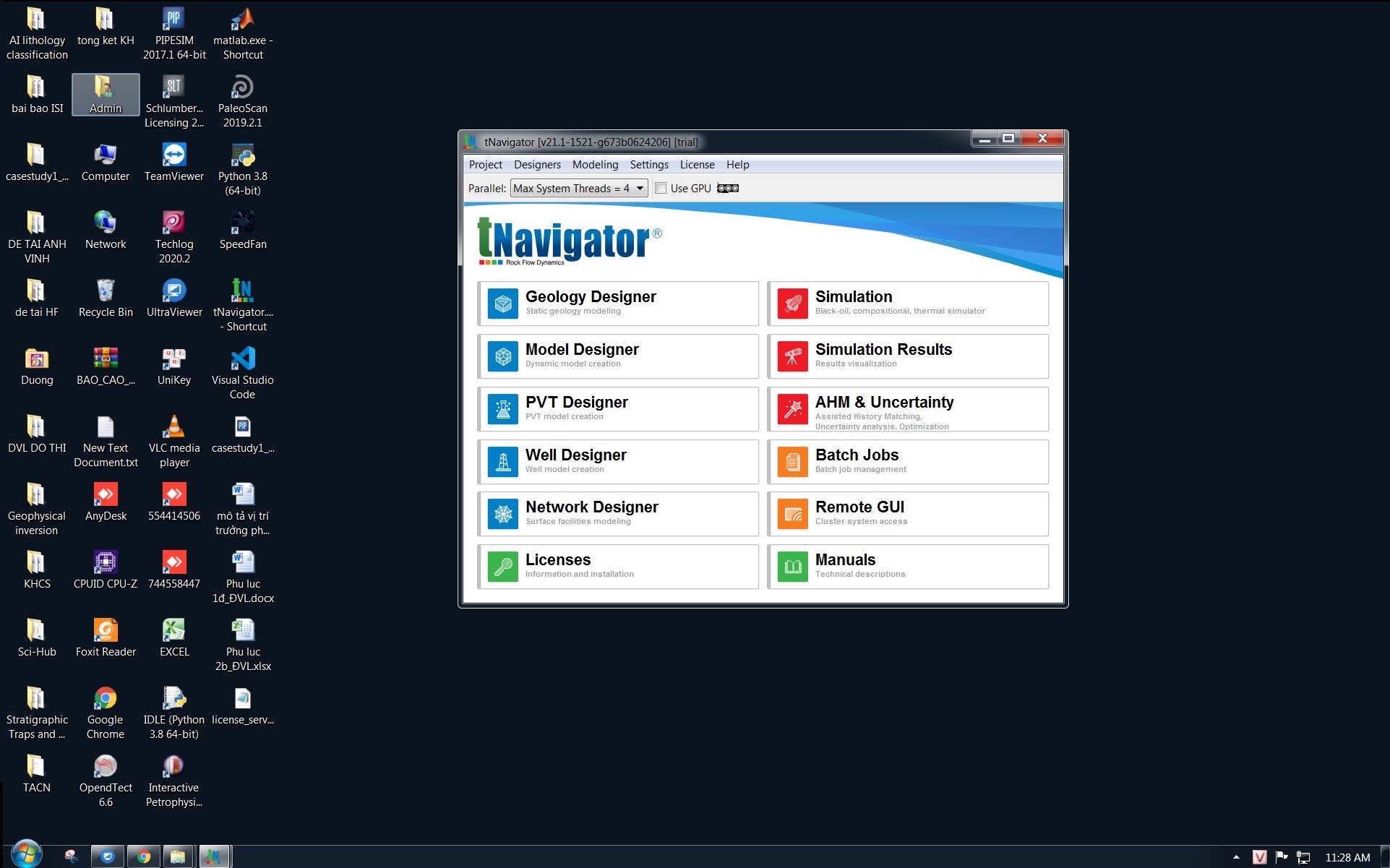Select license_serv... file on desktop
This screenshot has width=1390, height=868.
243,706
